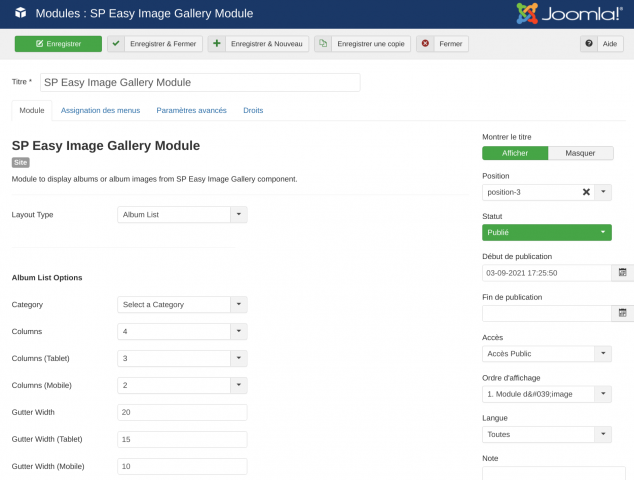This screenshot has height=480, width=634.
Task: Open Ordre d'affichage dropdown
Action: [547, 394]
